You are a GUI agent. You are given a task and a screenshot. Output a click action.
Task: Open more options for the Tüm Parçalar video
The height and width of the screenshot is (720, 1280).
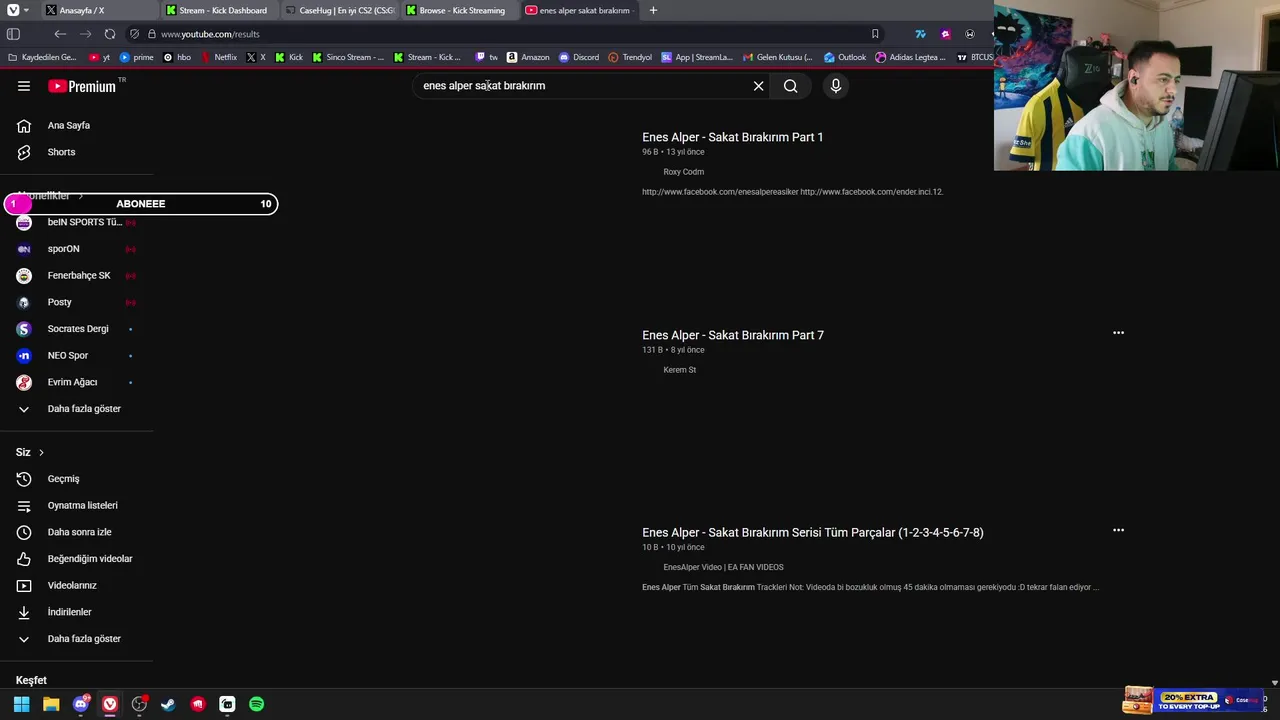tap(1118, 530)
